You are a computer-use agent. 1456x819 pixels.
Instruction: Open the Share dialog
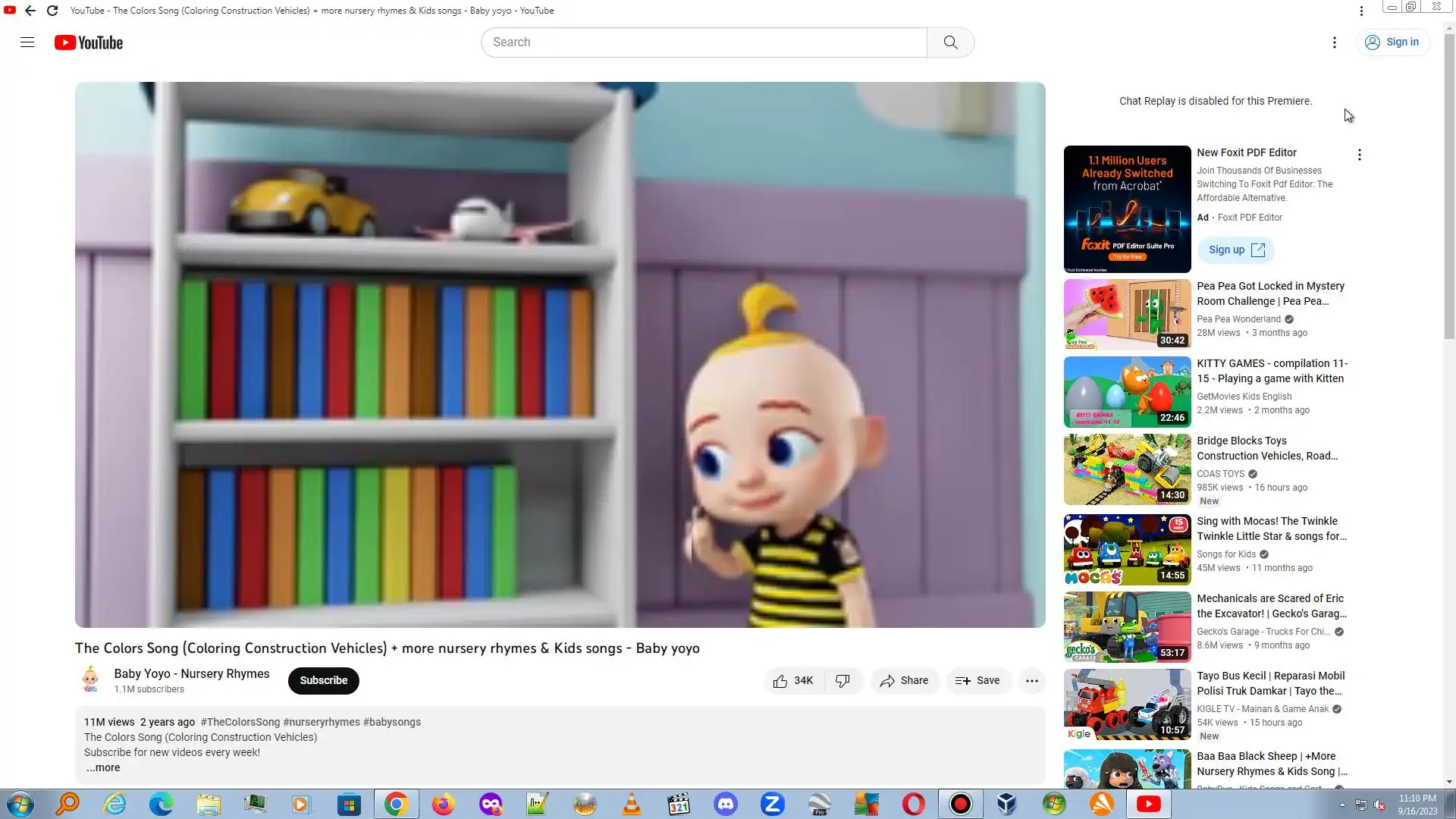click(x=904, y=681)
